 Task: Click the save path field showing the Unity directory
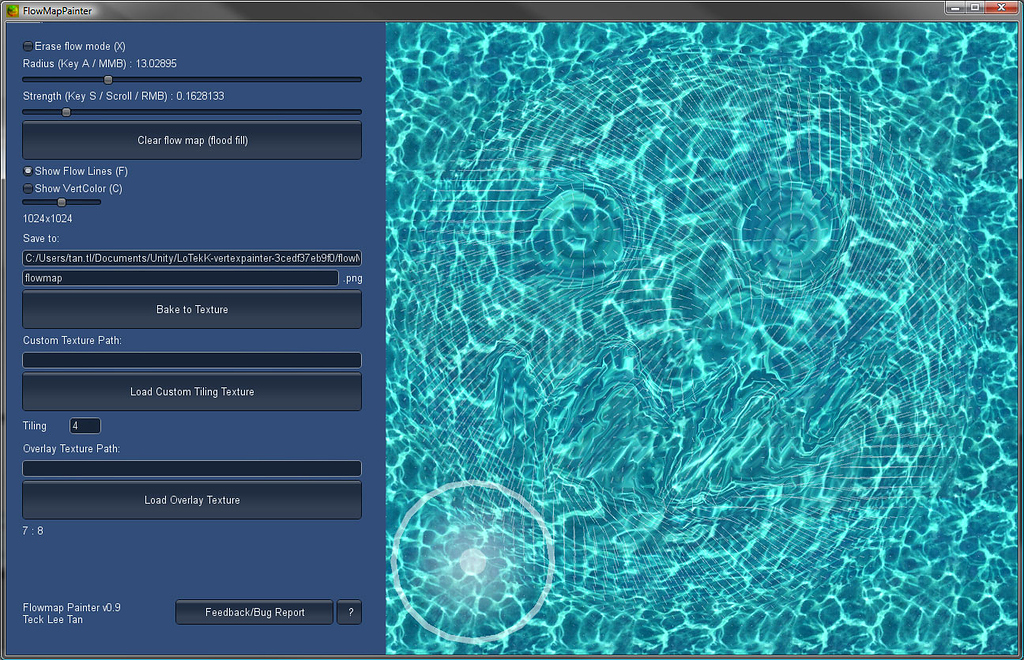191,258
